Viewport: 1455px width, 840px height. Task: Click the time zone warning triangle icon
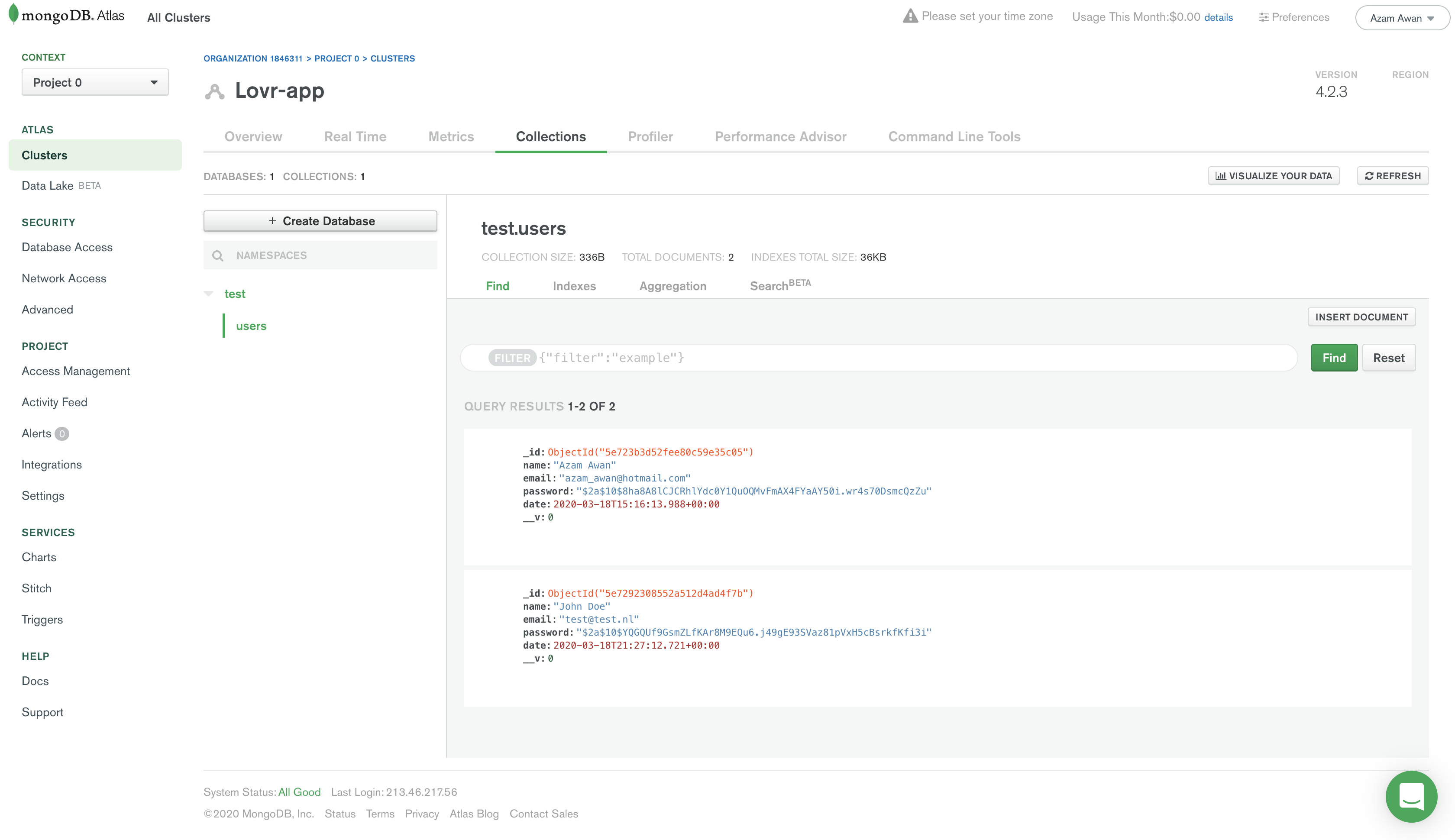(x=910, y=16)
